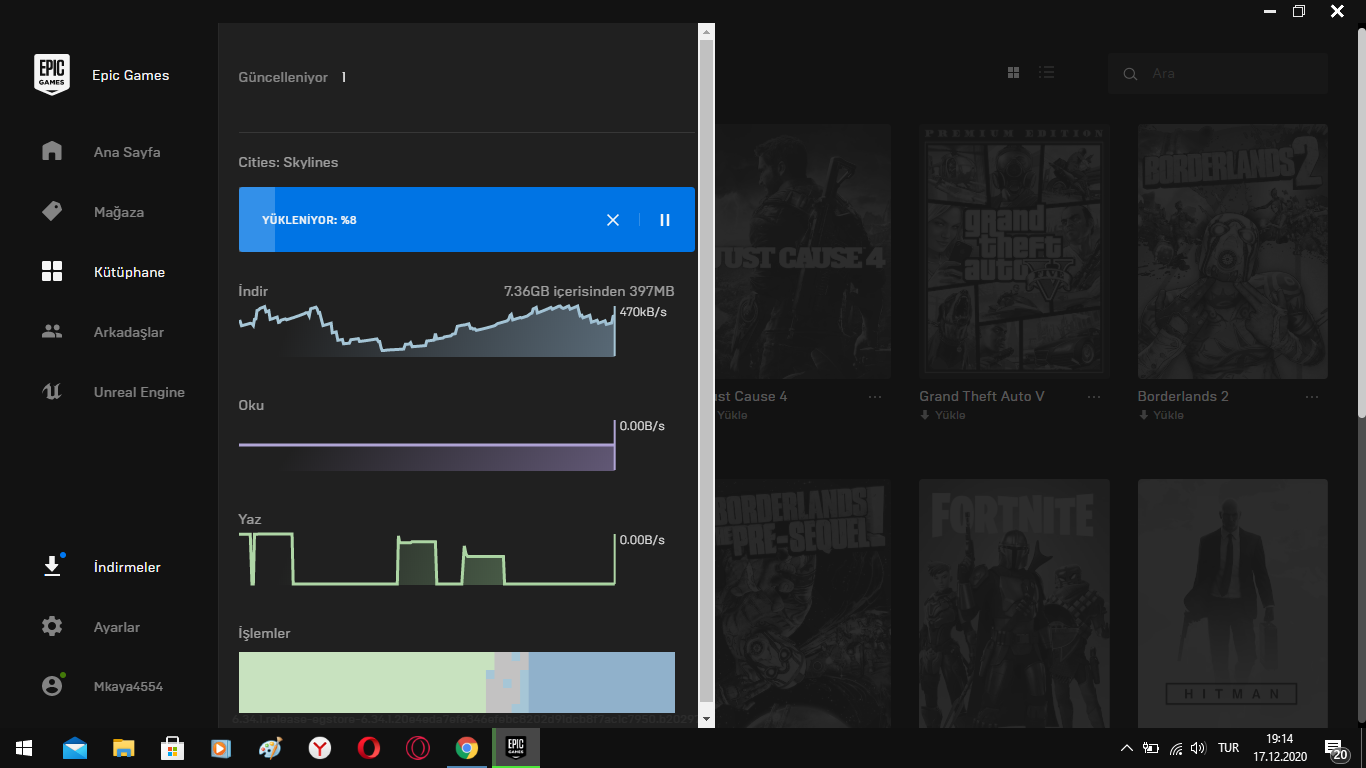Click Yükle under Grand Theft Auto V
Screen dimensions: 1366x768
pos(943,415)
